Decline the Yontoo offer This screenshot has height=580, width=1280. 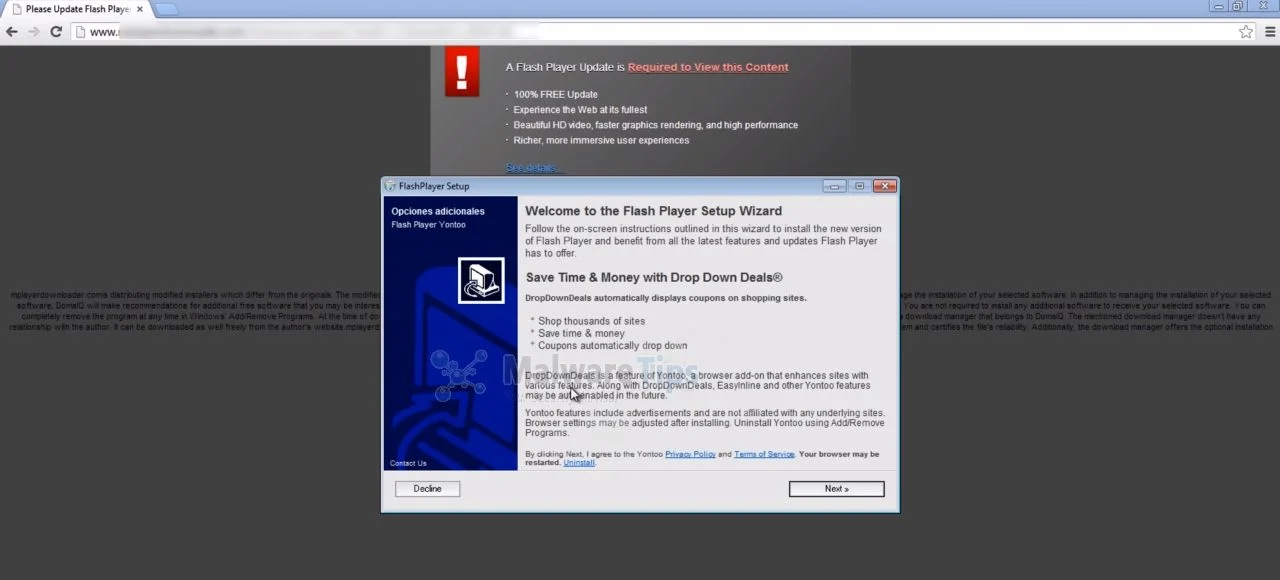427,489
